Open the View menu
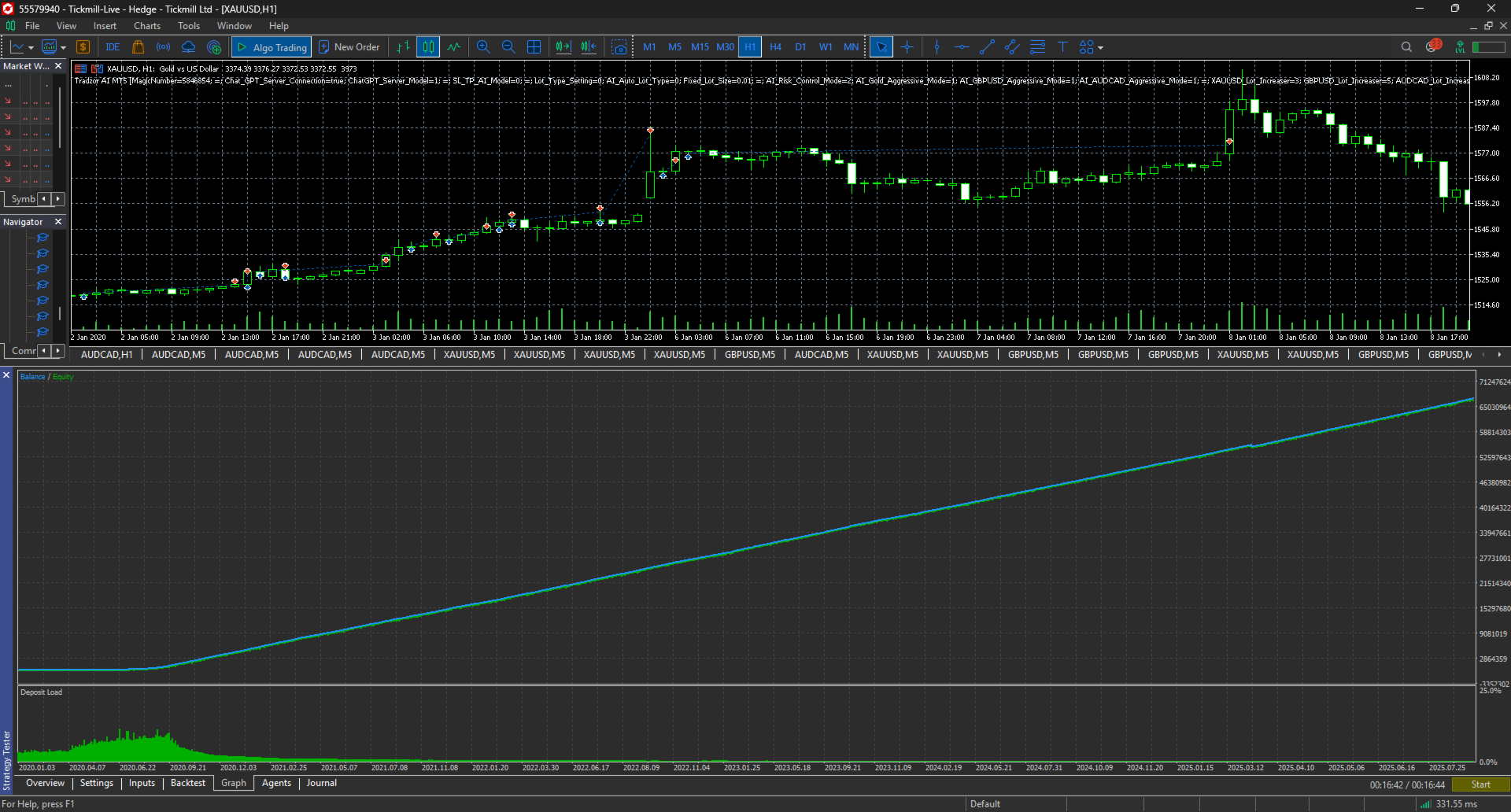 click(66, 26)
